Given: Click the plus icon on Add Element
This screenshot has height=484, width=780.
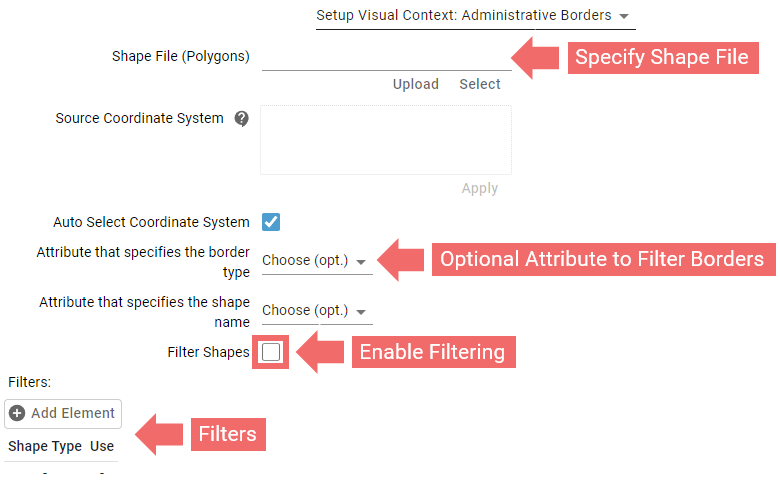Looking at the screenshot, I should pyautogui.click(x=17, y=413).
